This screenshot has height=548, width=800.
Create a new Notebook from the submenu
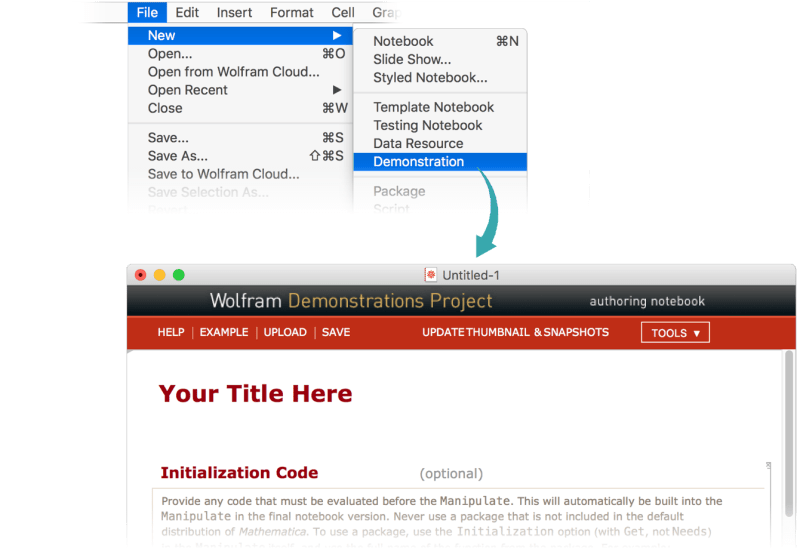(x=440, y=41)
